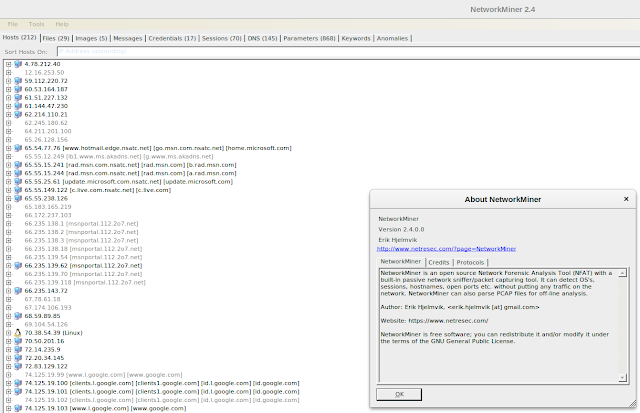The height and width of the screenshot is (413, 640).
Task: Click the host icon for 65.55.25.61 update.microsoft.com
Action: (18, 182)
